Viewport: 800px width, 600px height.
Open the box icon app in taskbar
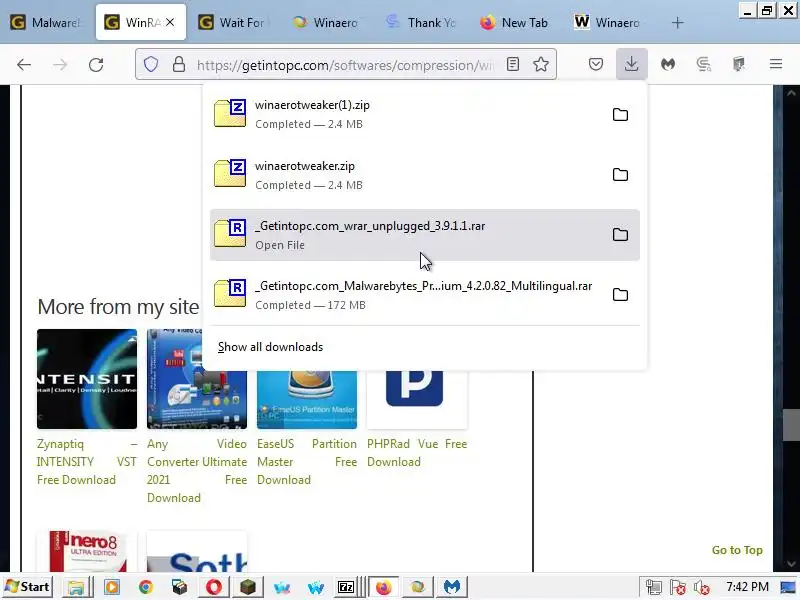click(x=180, y=587)
